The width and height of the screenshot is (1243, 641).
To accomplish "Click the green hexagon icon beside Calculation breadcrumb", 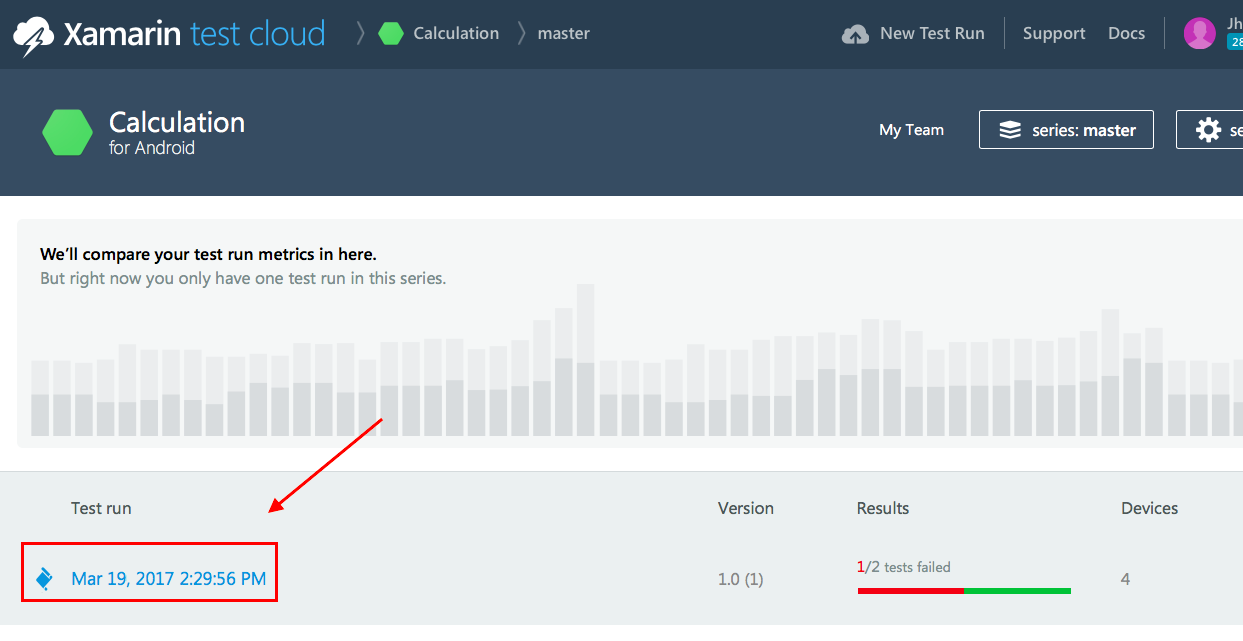I will [x=391, y=34].
